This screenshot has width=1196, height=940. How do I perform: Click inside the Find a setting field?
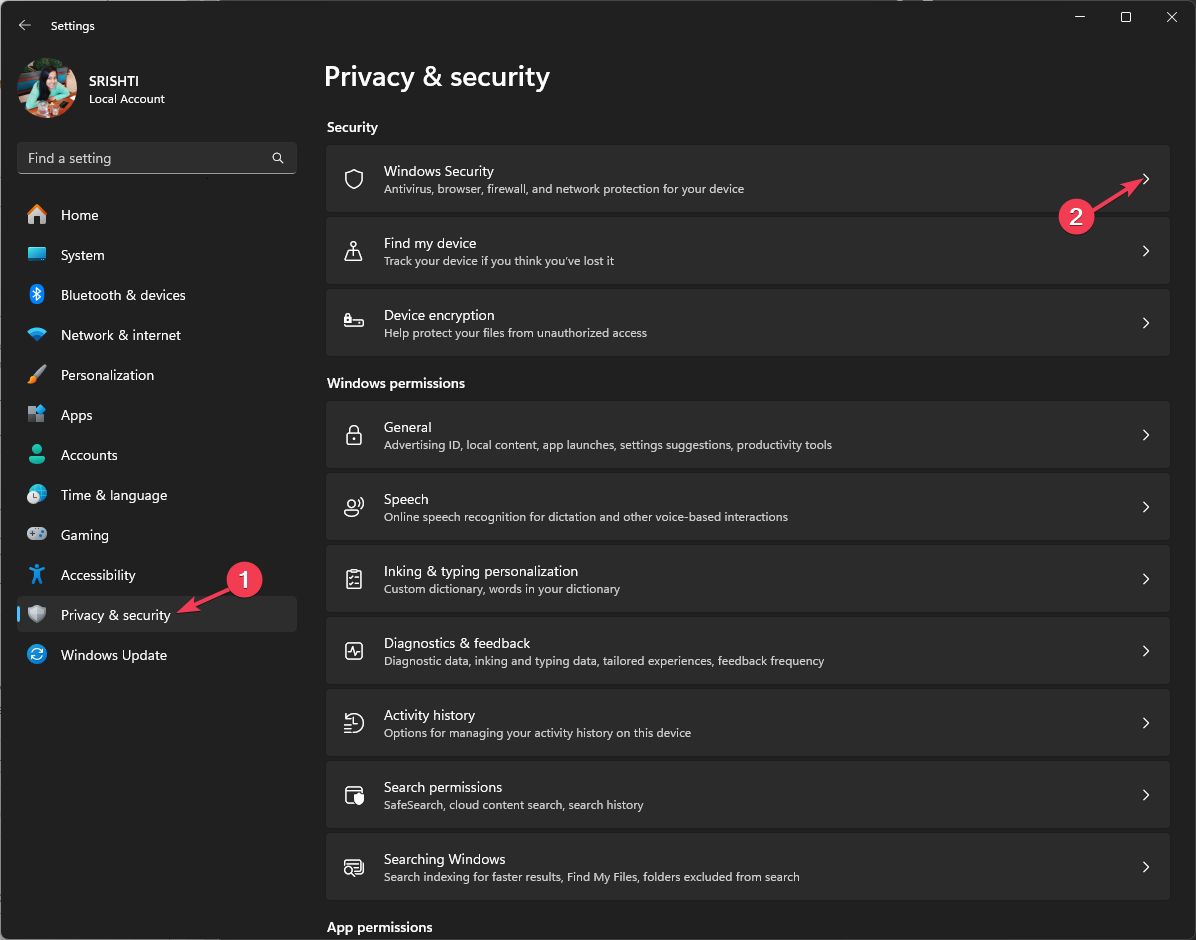pos(140,158)
